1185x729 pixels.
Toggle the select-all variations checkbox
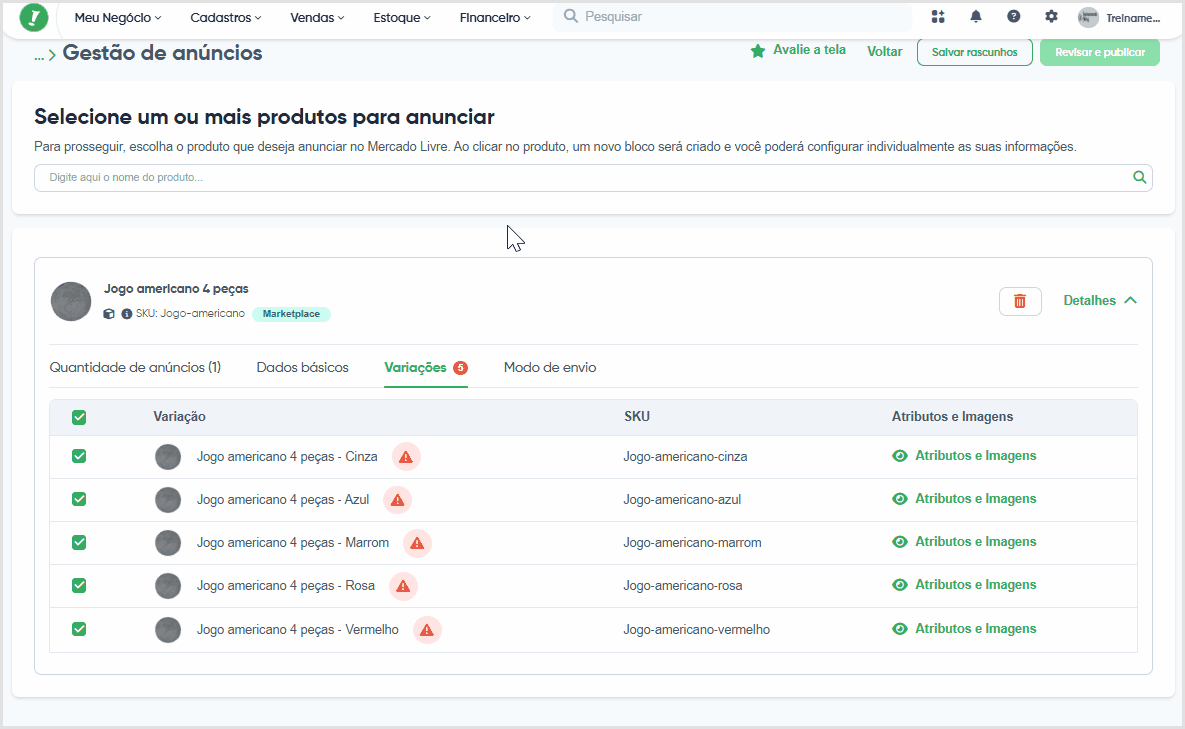coord(79,417)
